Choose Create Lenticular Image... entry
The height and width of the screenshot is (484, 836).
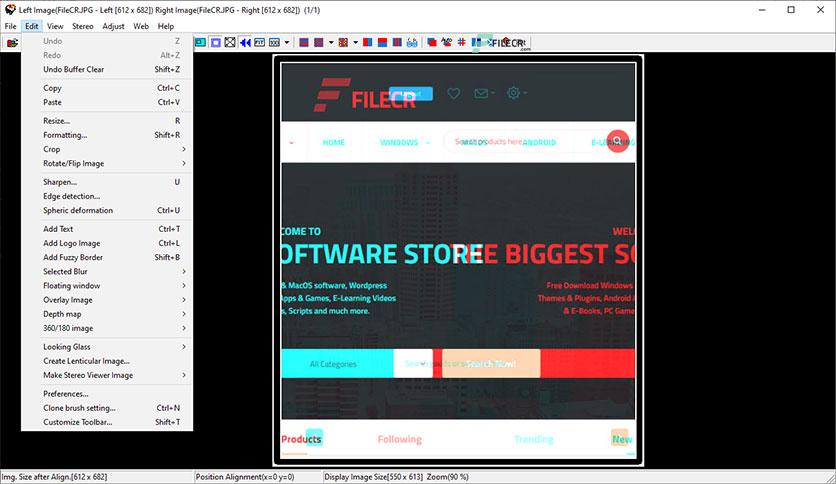pos(107,361)
